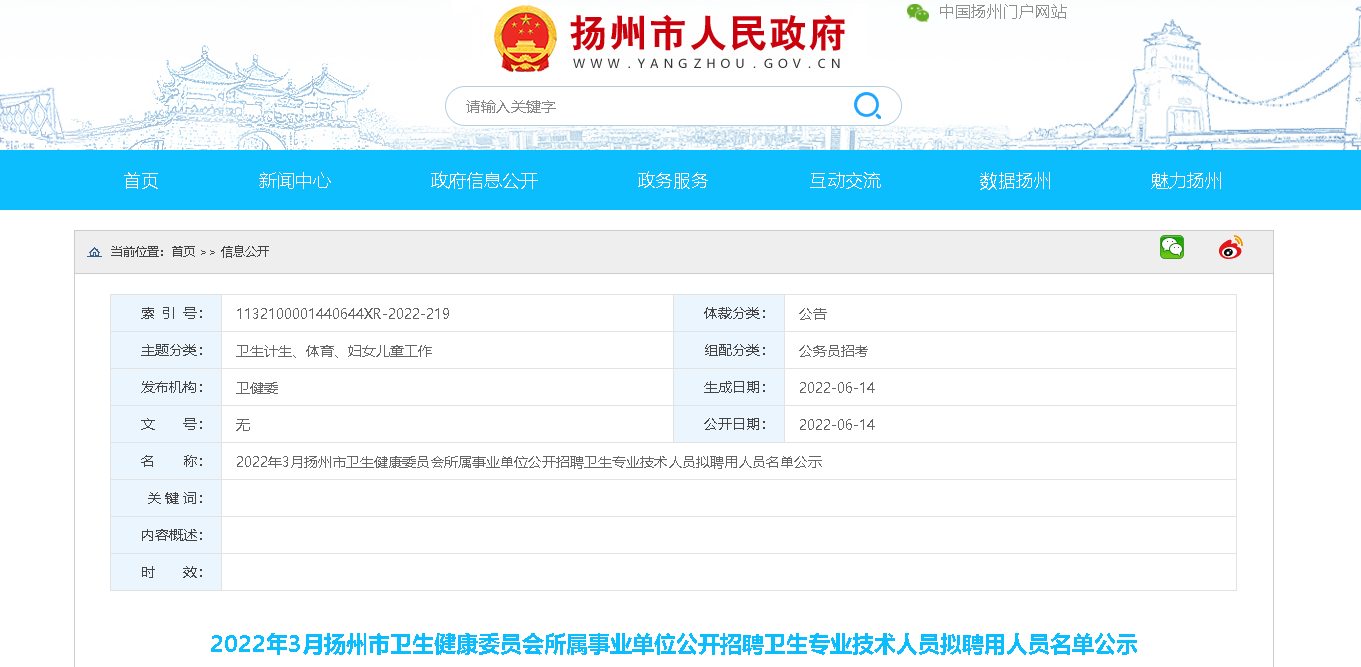Click the home icon in breadcrumb

pyautogui.click(x=95, y=252)
